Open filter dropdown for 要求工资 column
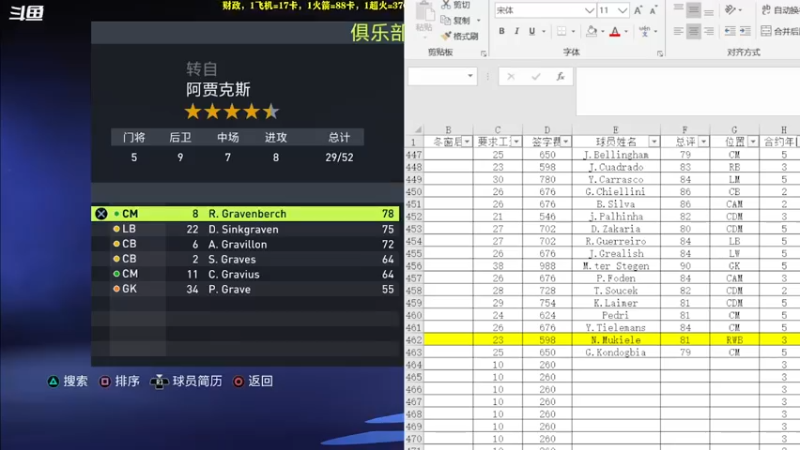The height and width of the screenshot is (450, 800). tap(516, 141)
